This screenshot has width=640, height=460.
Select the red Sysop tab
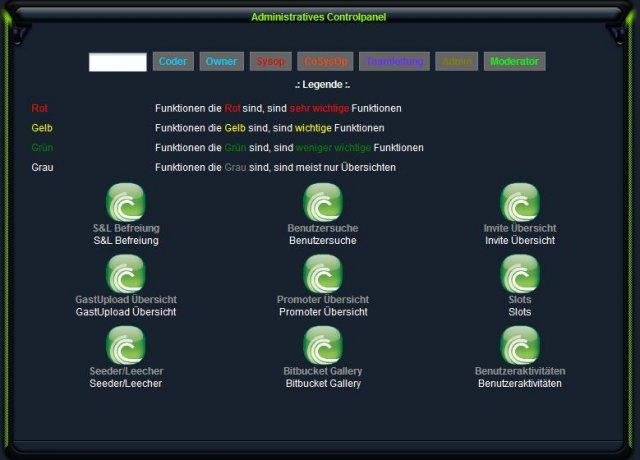click(x=271, y=62)
